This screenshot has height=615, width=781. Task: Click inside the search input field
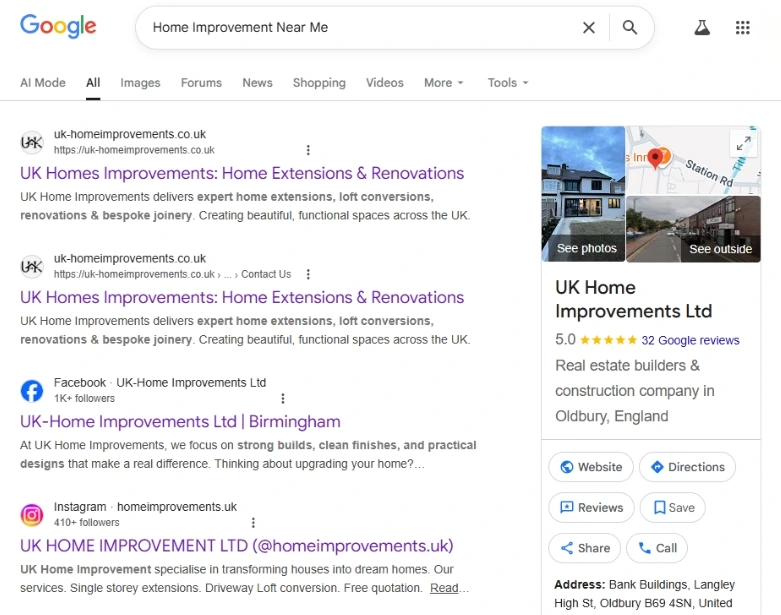coord(360,28)
